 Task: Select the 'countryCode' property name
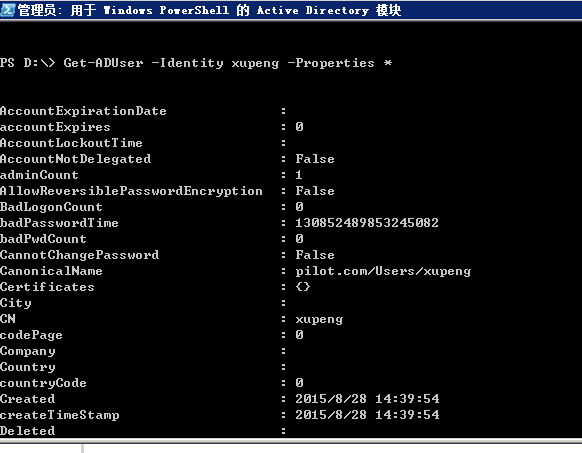tap(43, 383)
